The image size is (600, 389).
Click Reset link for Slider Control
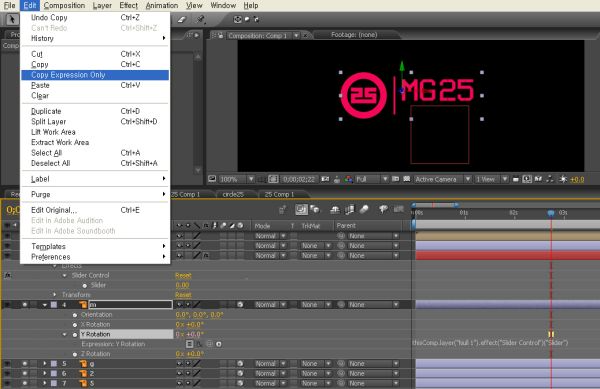pyautogui.click(x=183, y=275)
